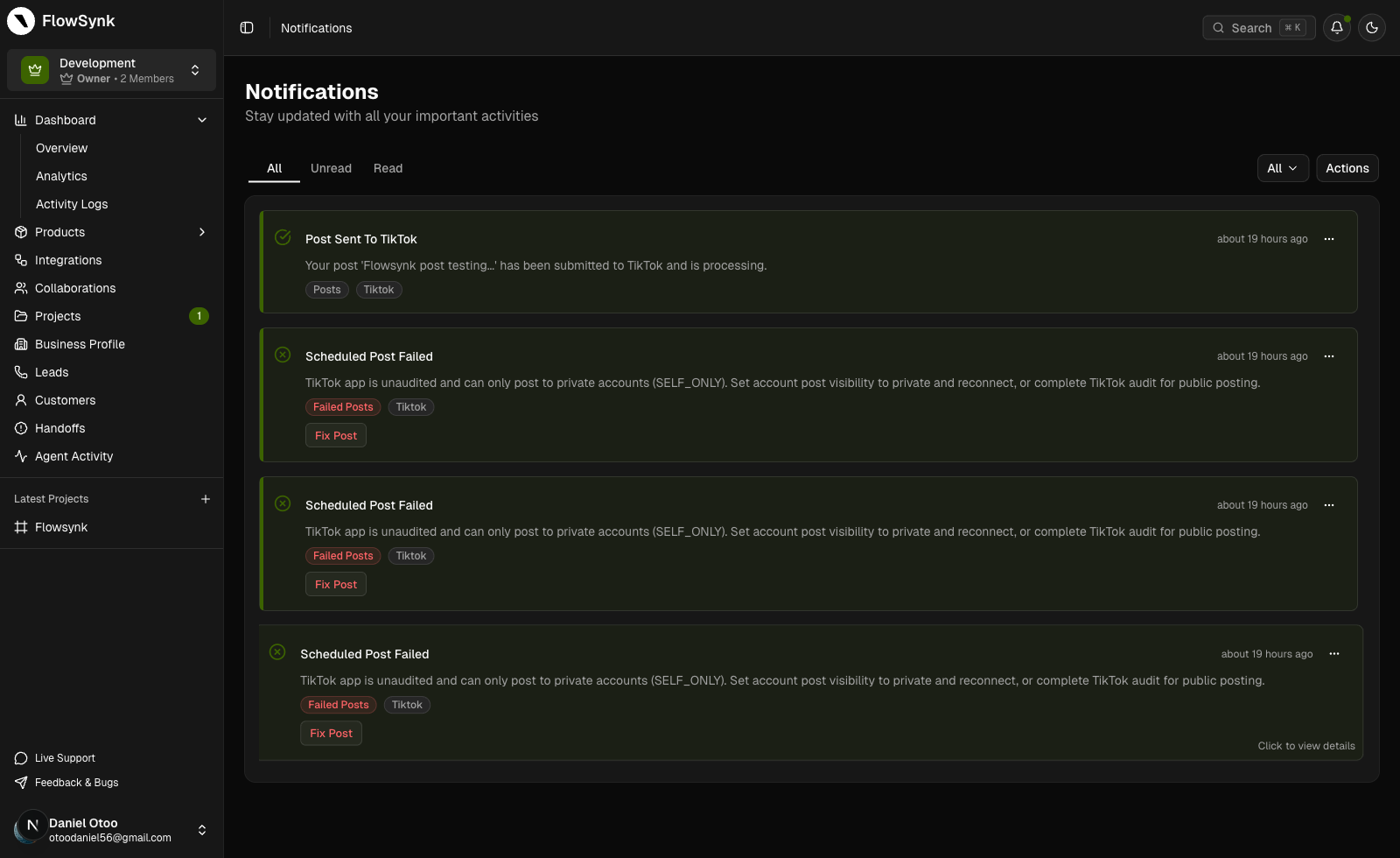The height and width of the screenshot is (858, 1400).
Task: Open the notifications bell icon
Action: [x=1336, y=27]
